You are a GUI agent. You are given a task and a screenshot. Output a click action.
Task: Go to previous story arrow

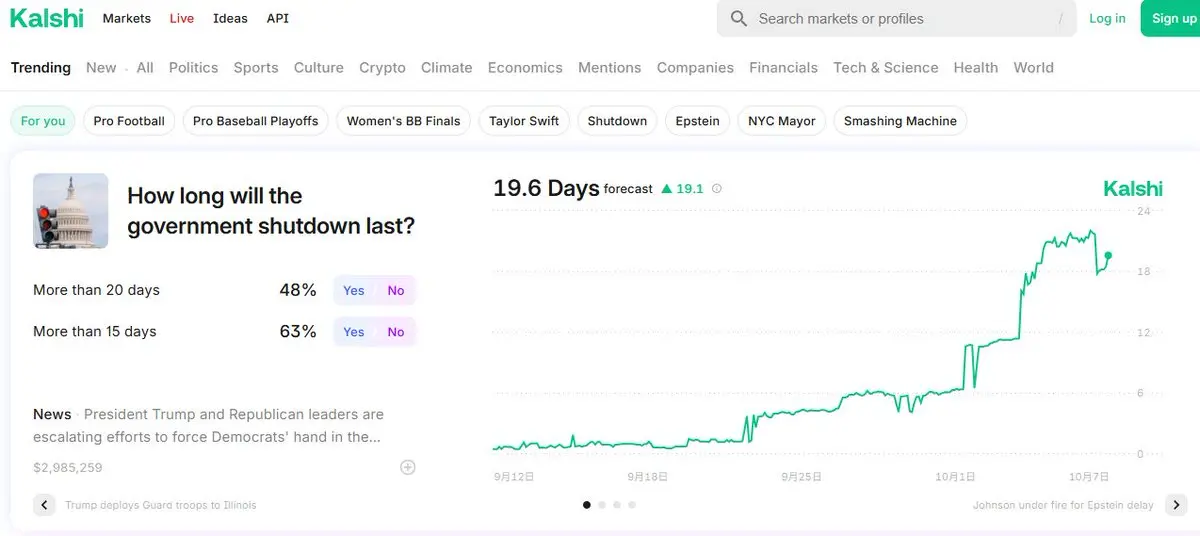pos(44,505)
